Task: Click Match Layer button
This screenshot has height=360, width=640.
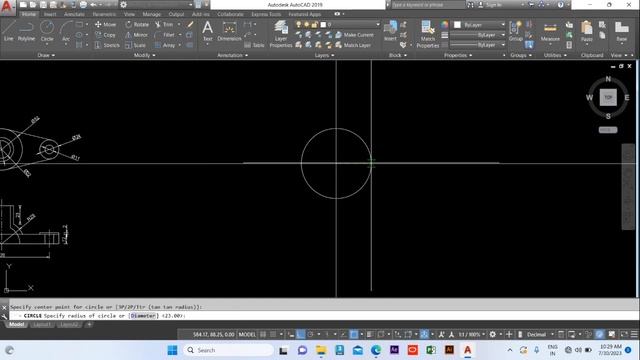Action: point(353,45)
